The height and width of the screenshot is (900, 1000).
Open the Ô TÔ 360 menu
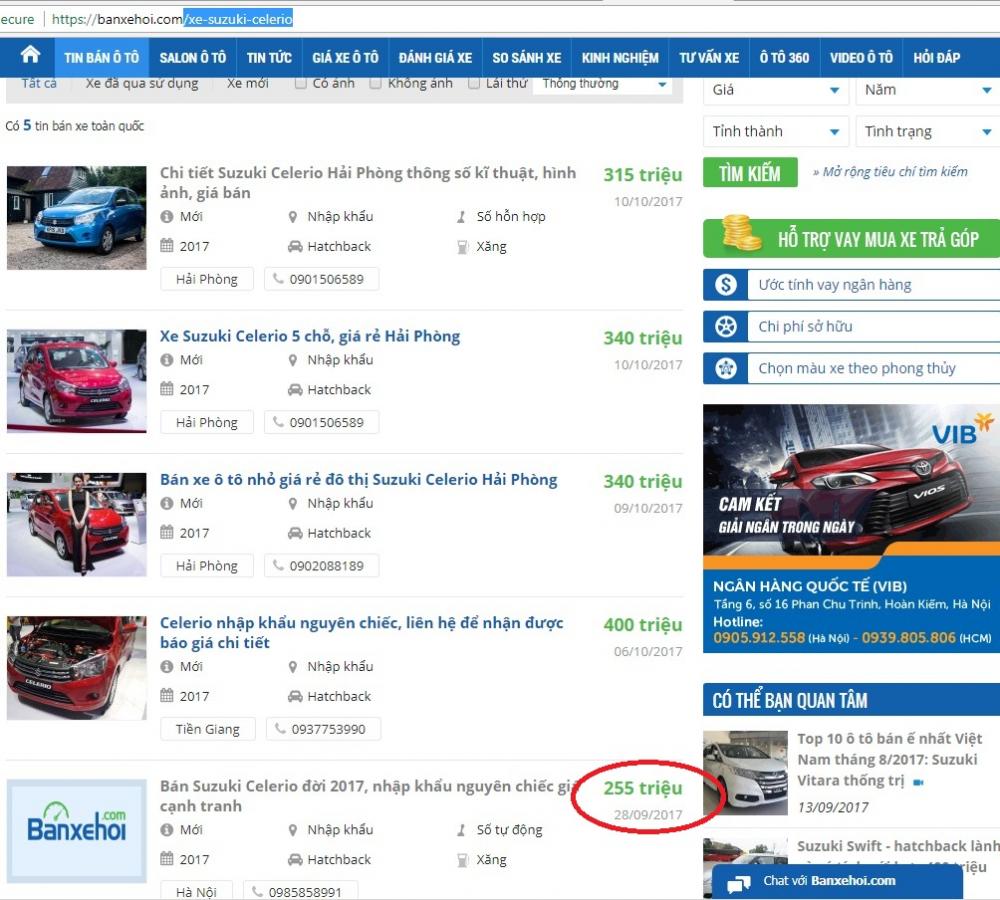(x=784, y=57)
